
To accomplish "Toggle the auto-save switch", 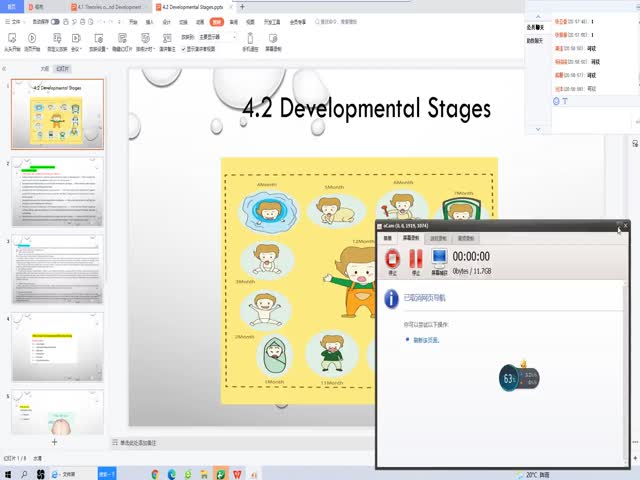I will coord(55,22).
